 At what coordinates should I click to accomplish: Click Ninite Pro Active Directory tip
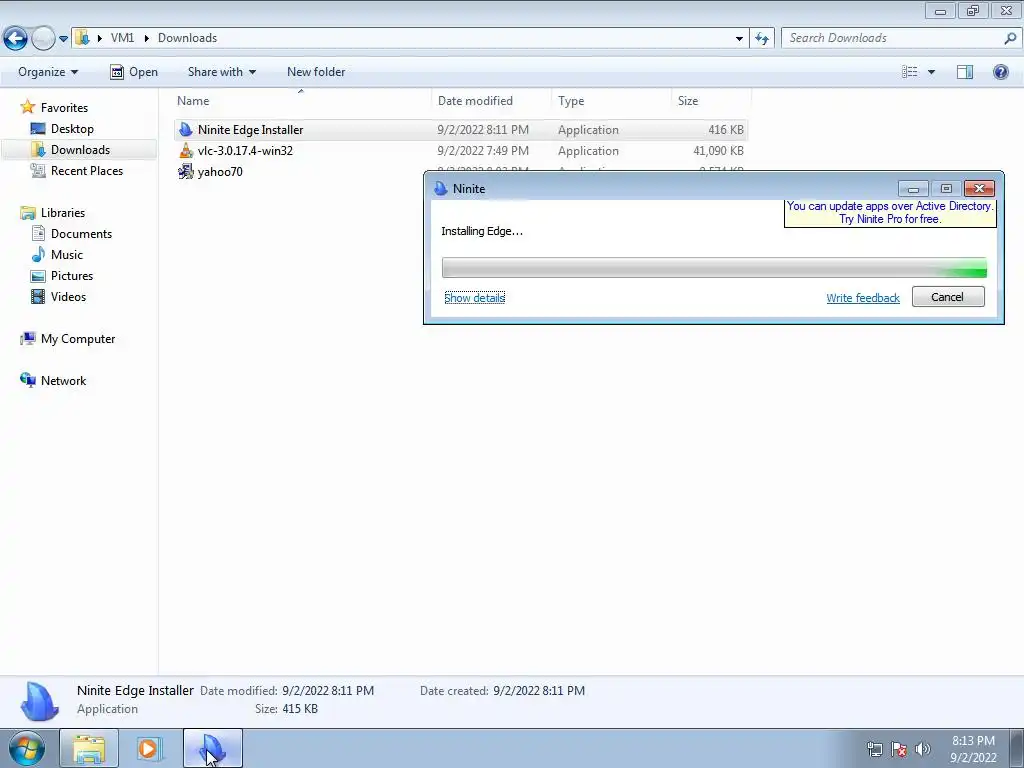click(x=890, y=212)
